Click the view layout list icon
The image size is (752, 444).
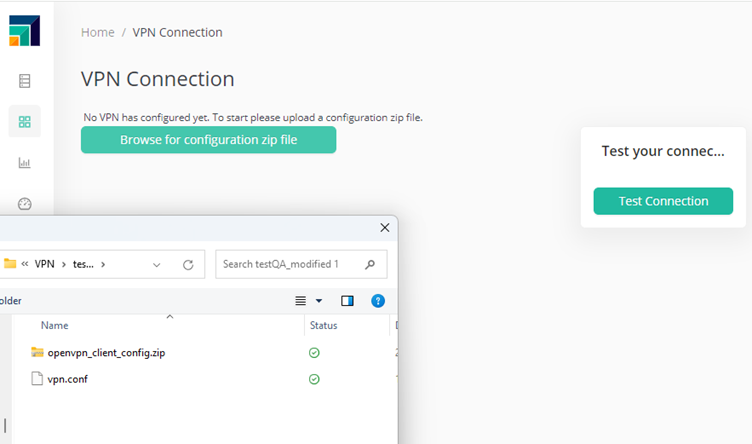pos(301,300)
